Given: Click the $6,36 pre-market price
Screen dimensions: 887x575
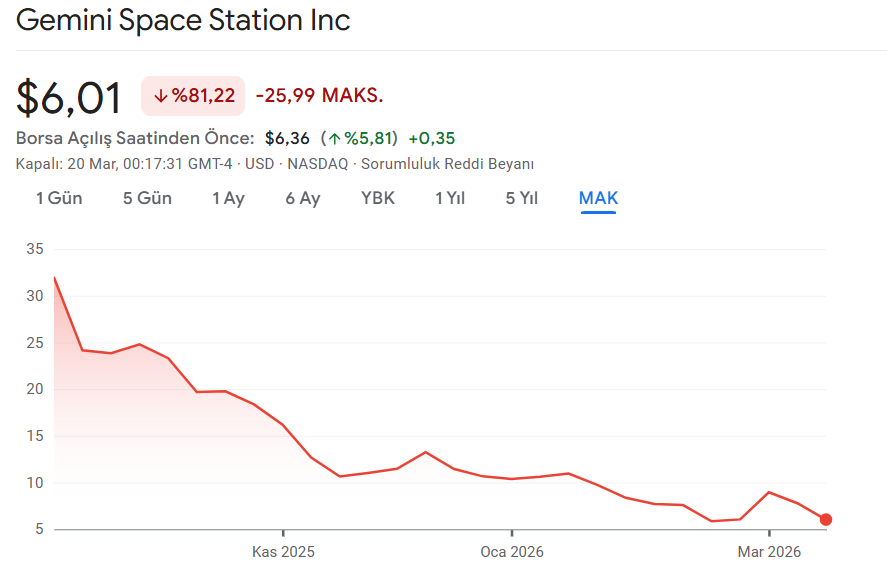Looking at the screenshot, I should 287,138.
